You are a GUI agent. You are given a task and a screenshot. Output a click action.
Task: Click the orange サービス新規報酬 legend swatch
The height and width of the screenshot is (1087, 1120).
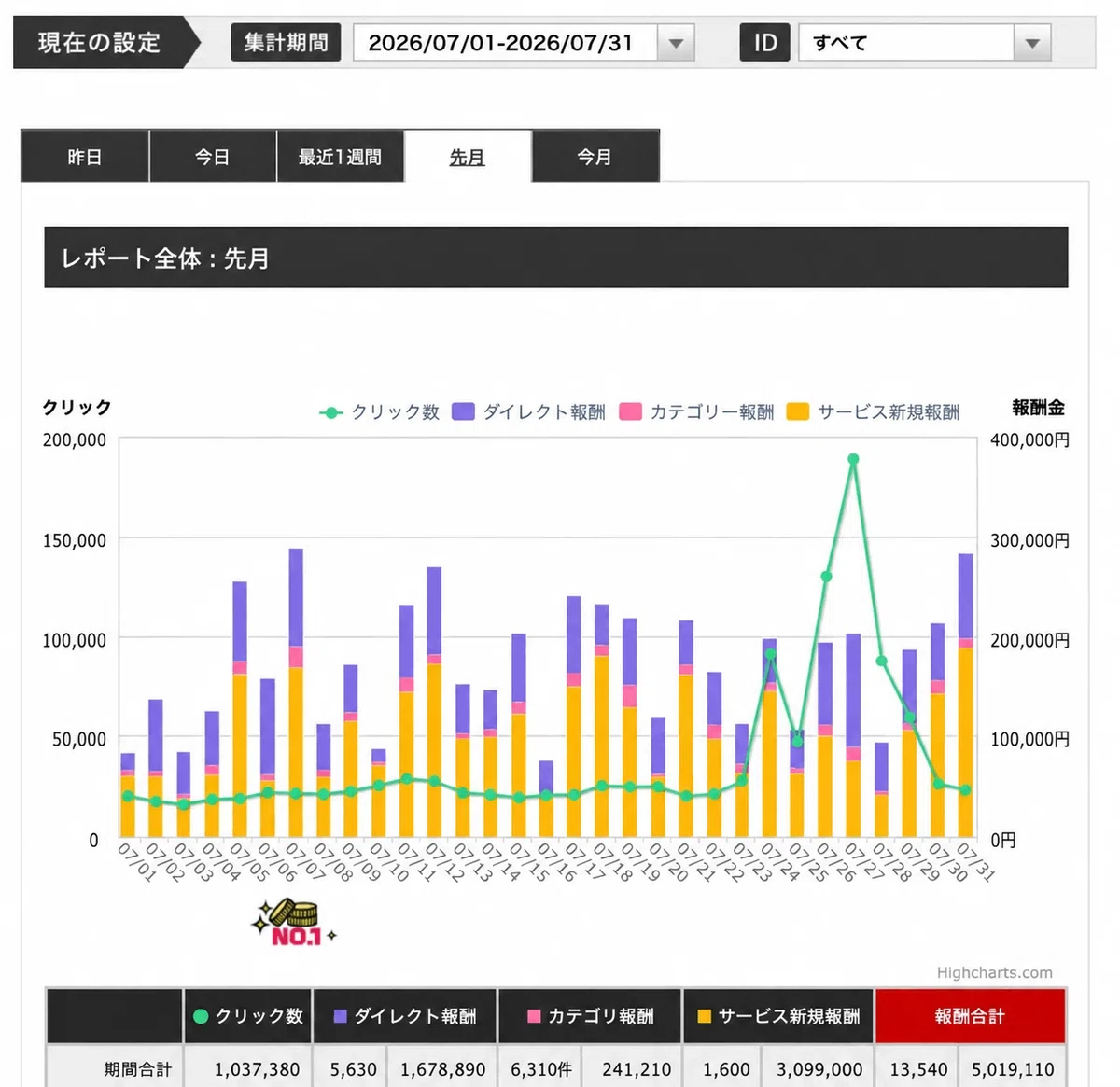[797, 411]
